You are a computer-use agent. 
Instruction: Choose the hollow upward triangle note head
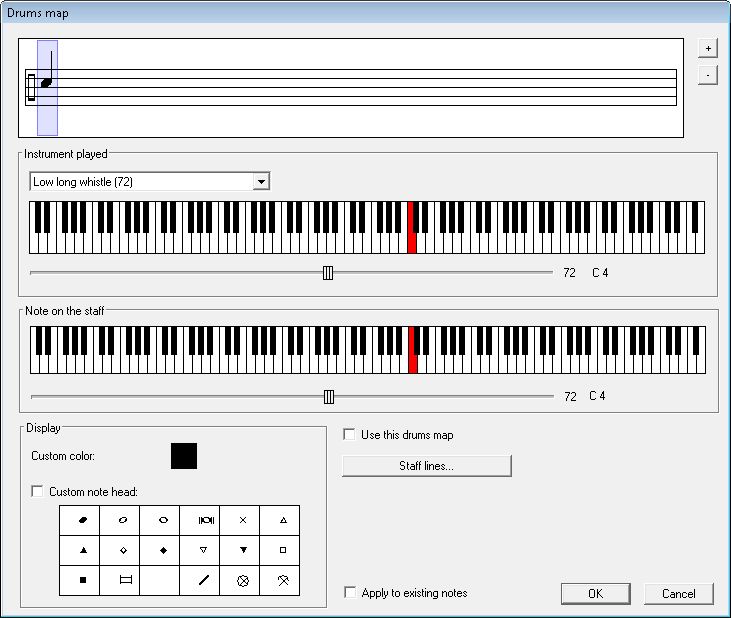coord(282,520)
